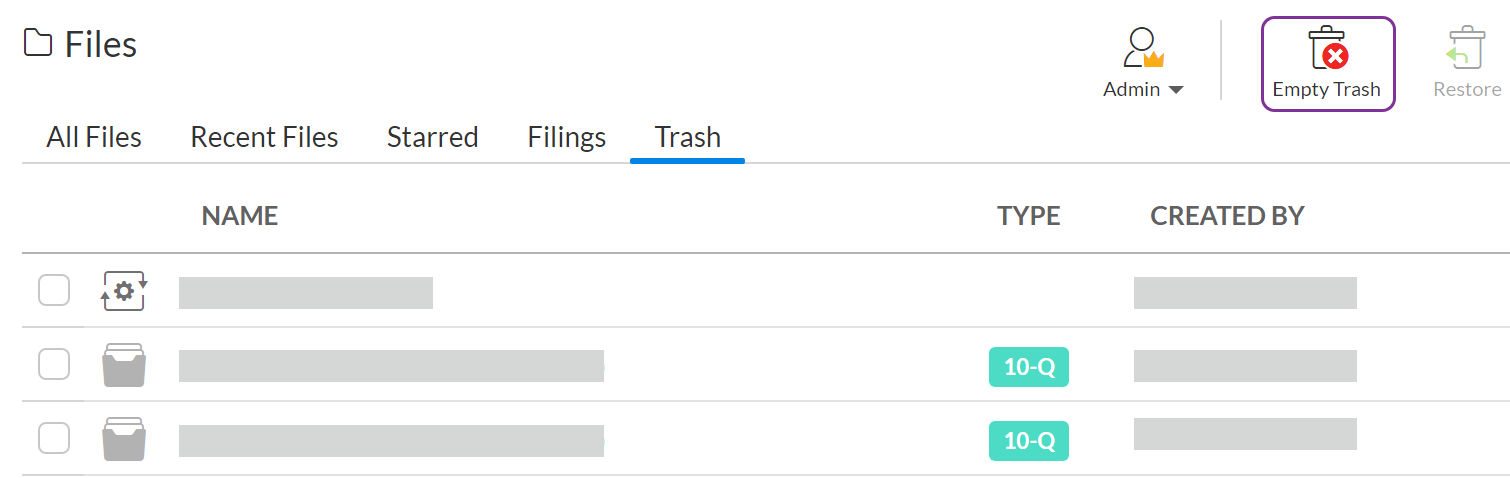1510x478 pixels.
Task: Open the Recent Files tab
Action: pos(264,137)
